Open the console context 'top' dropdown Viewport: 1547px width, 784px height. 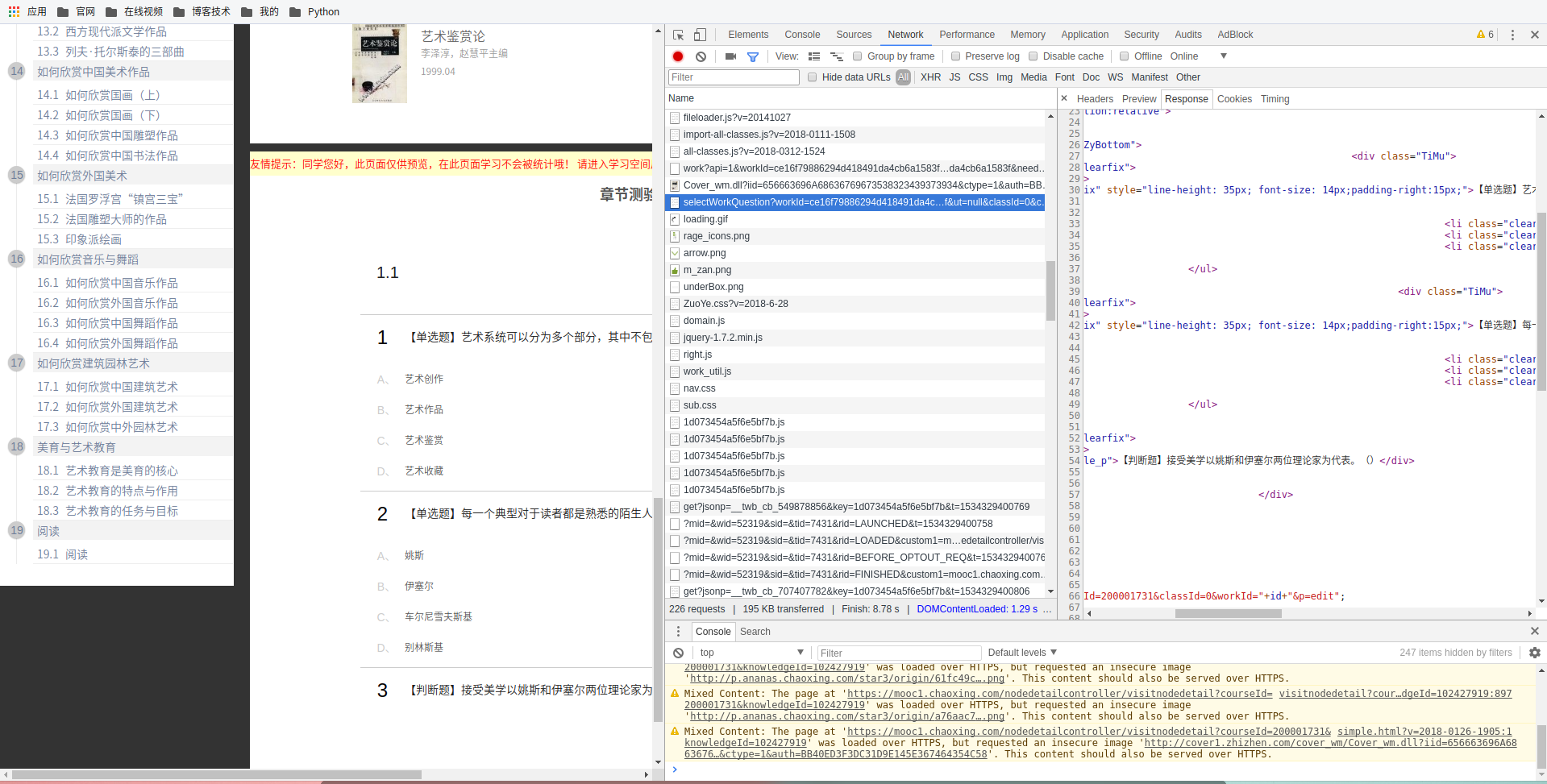click(x=751, y=653)
